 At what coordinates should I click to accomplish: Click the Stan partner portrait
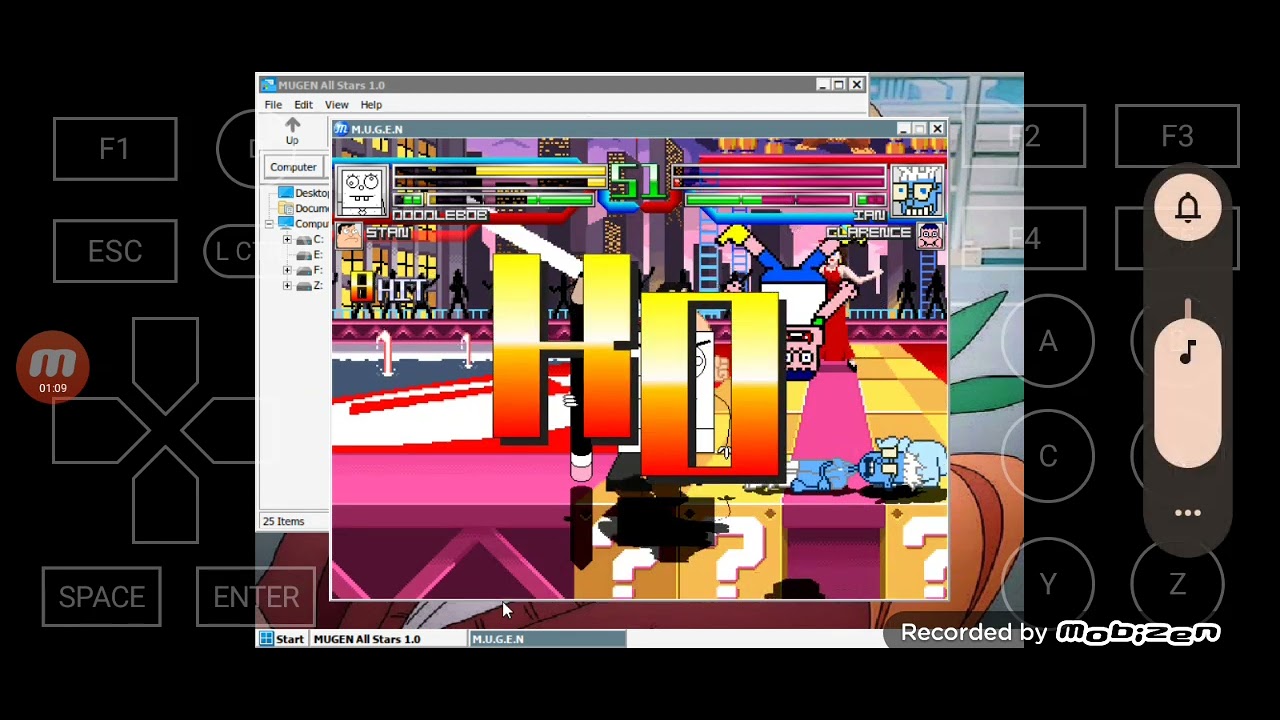[x=349, y=235]
